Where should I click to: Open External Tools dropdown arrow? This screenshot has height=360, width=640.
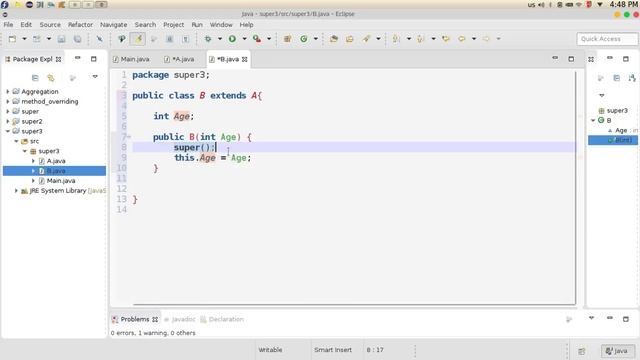click(x=269, y=39)
